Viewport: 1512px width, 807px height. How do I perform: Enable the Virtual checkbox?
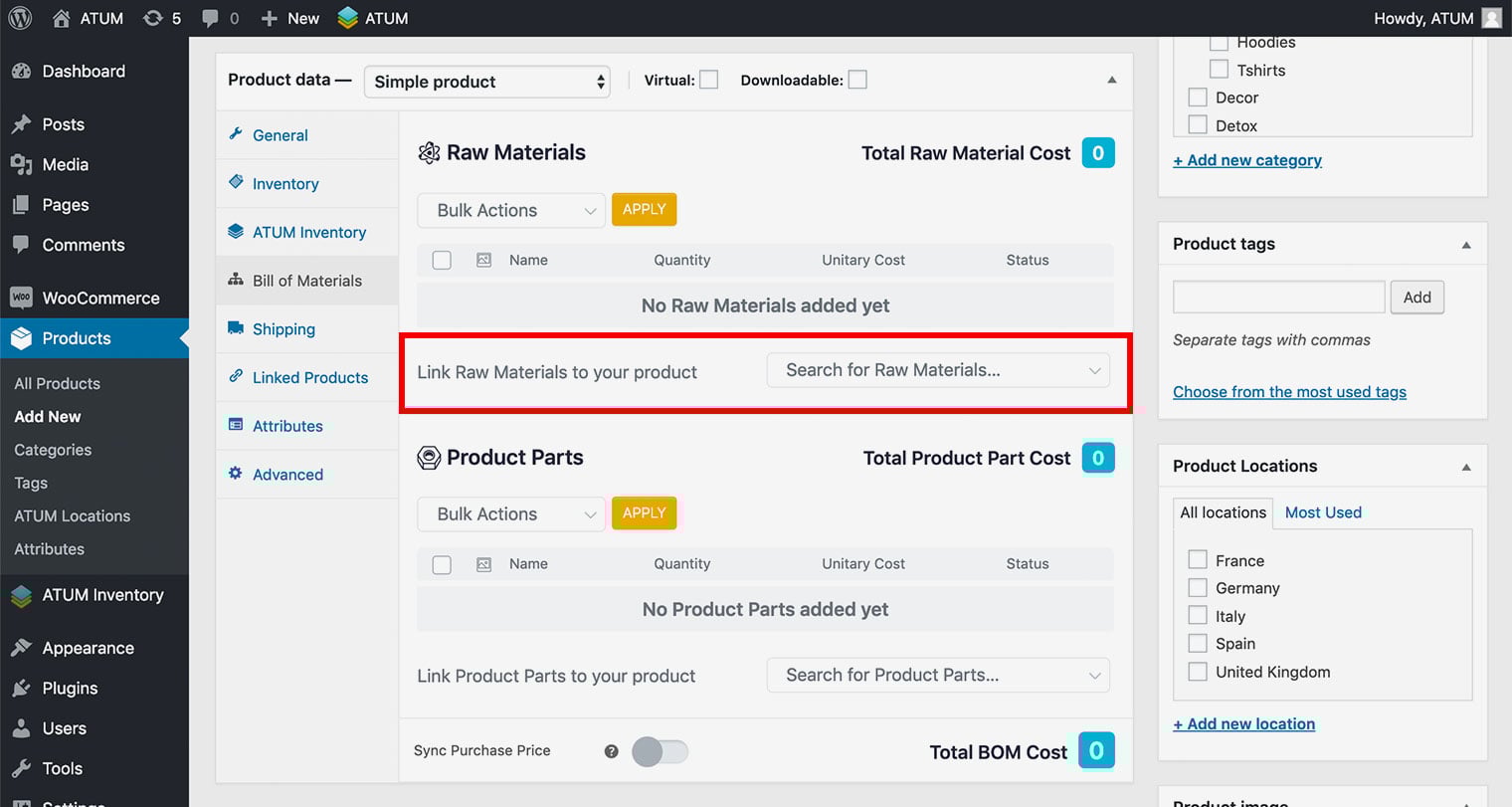[708, 80]
